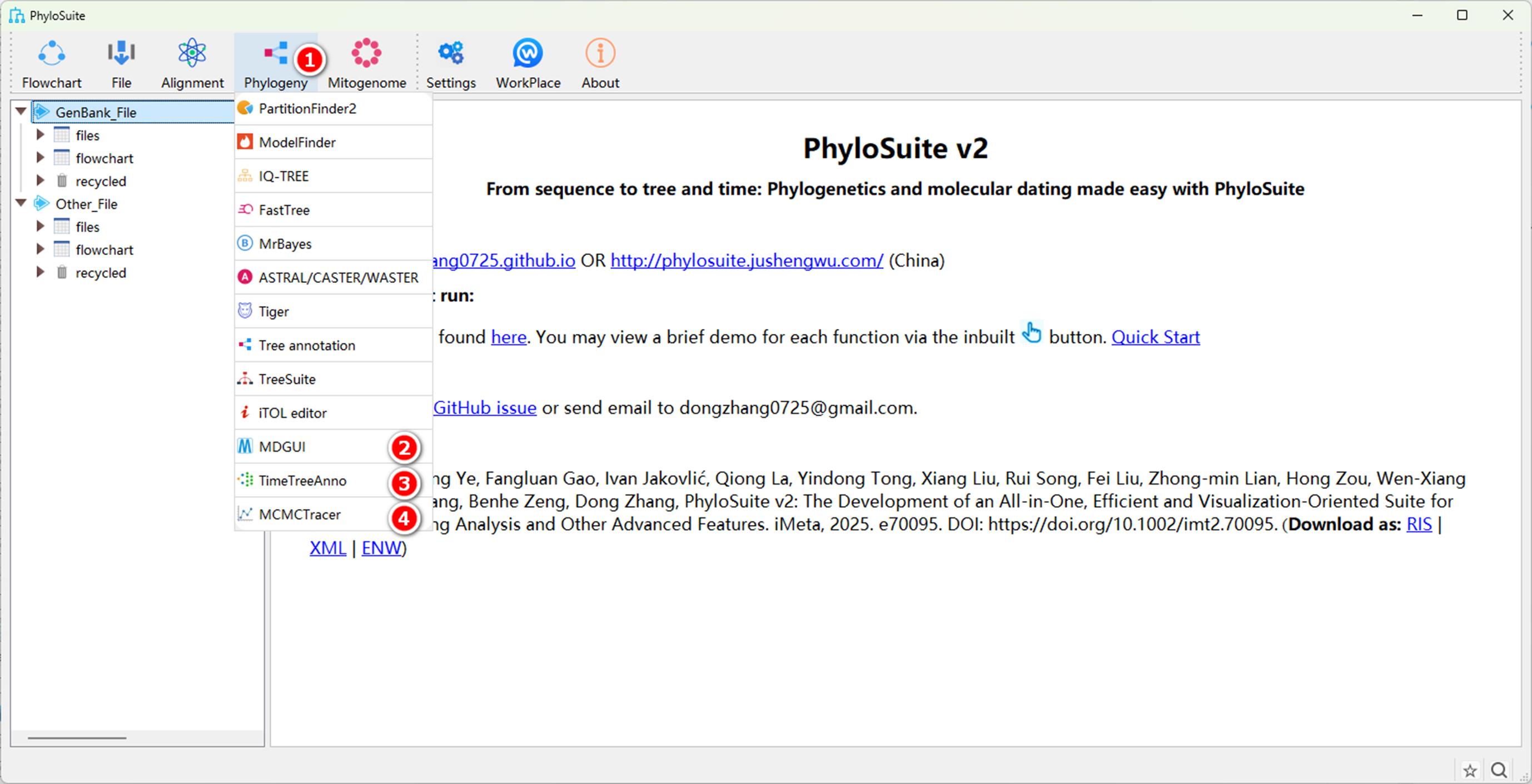Open the Mitogenome toolbar icon
1532x784 pixels.
[x=366, y=53]
